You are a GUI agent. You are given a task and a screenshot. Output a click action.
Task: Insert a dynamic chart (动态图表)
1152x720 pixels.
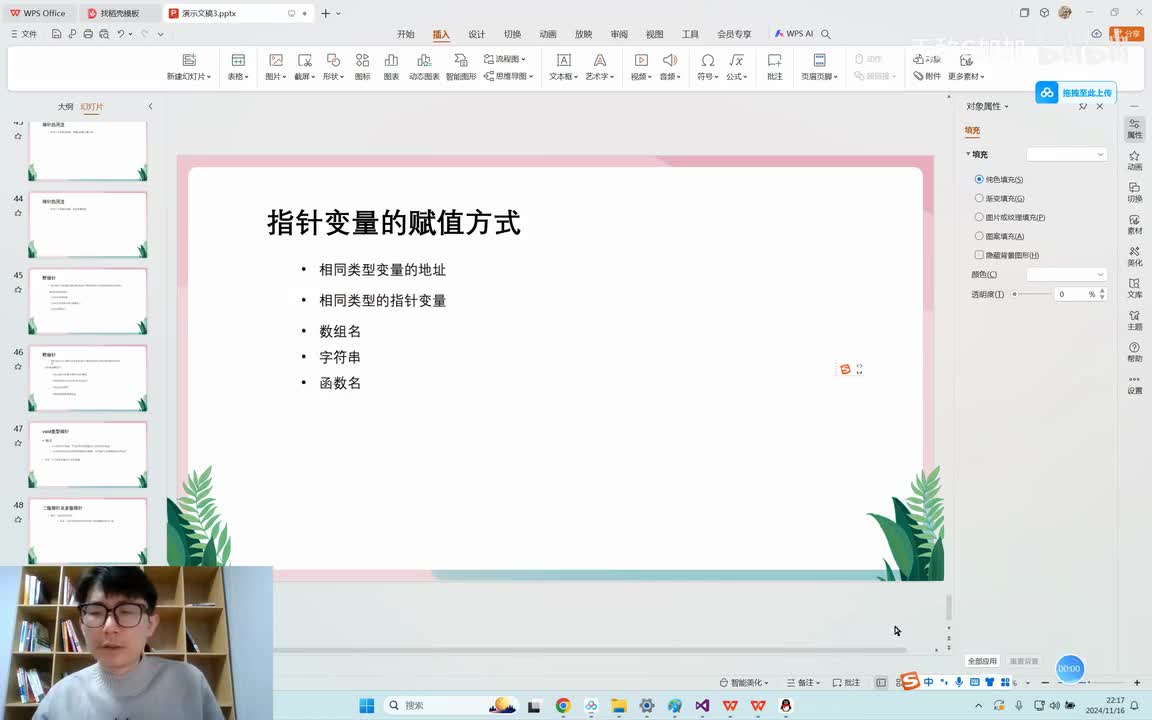click(x=424, y=66)
